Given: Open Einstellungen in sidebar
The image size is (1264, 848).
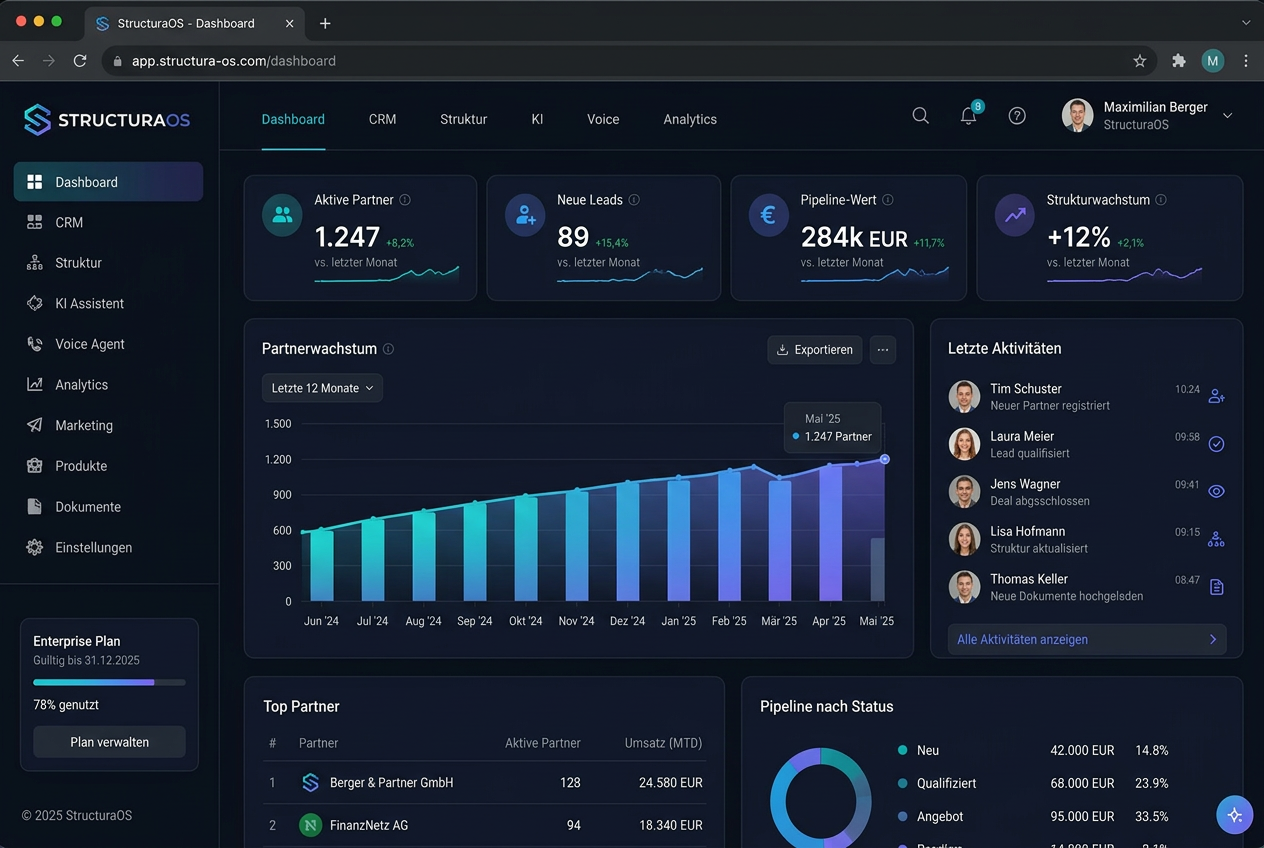Looking at the screenshot, I should click(108, 548).
